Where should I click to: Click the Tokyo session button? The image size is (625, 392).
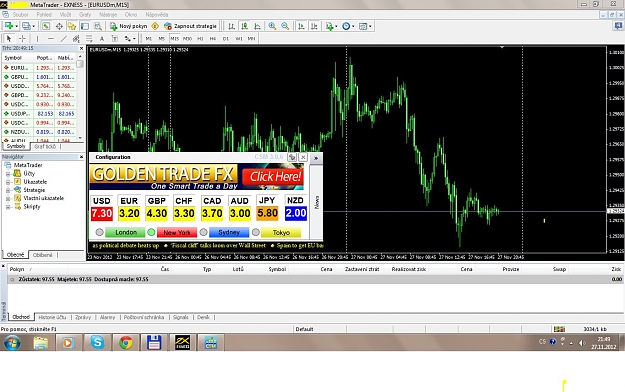281,232
